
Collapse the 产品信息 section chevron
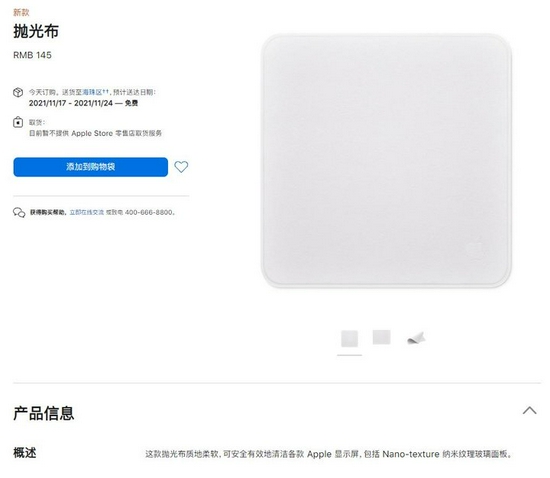tap(529, 410)
